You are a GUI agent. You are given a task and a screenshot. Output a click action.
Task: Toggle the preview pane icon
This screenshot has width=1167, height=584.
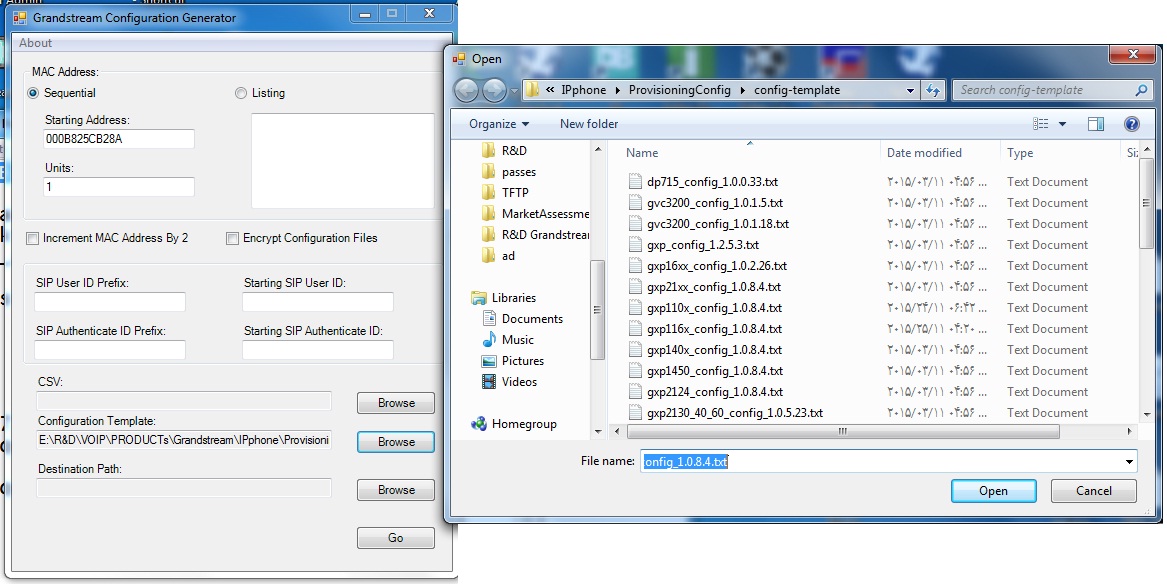(x=1096, y=123)
